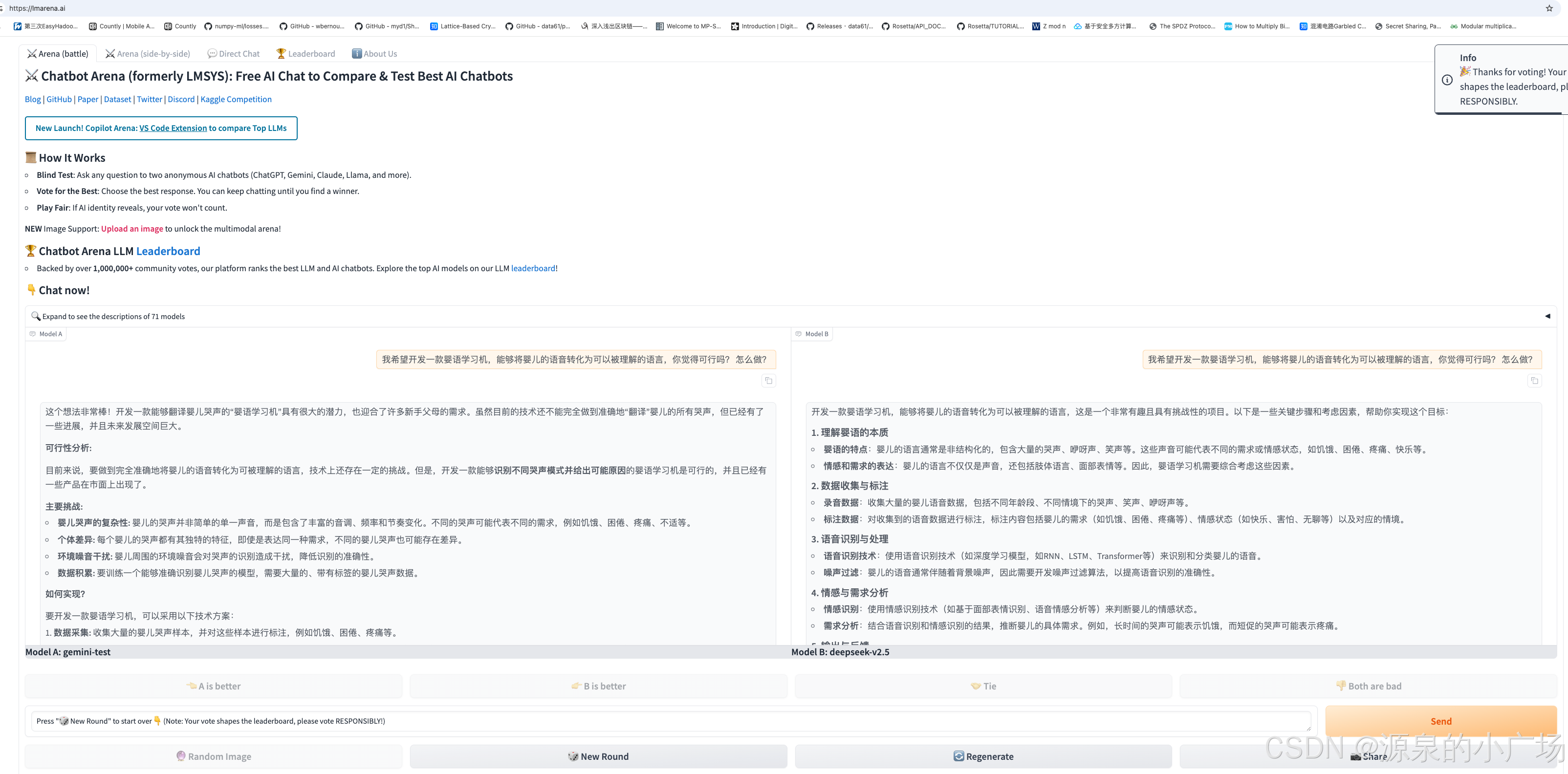1568x774 pixels.
Task: Click the orange Send button
Action: (1440, 721)
